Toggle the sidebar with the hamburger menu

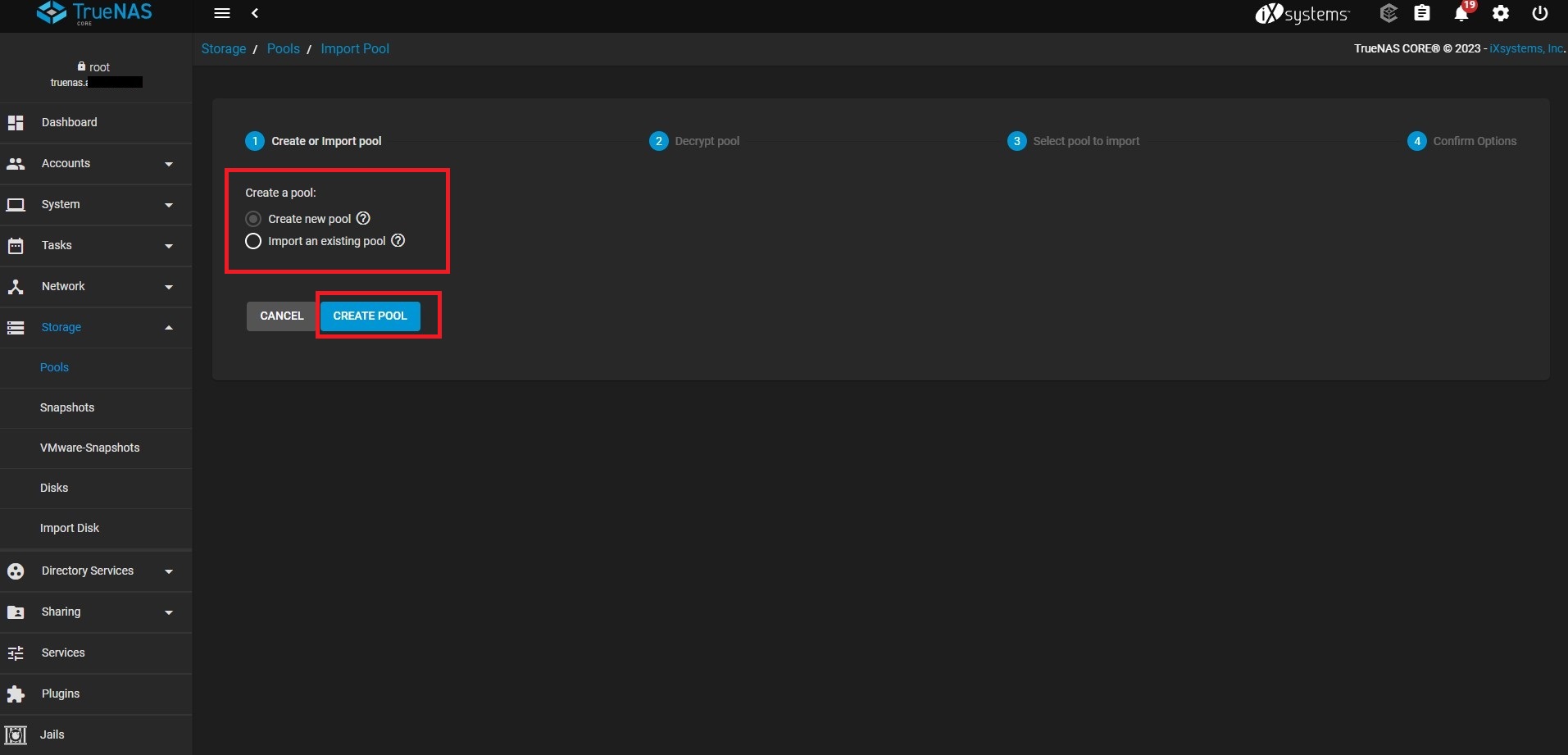(x=222, y=13)
